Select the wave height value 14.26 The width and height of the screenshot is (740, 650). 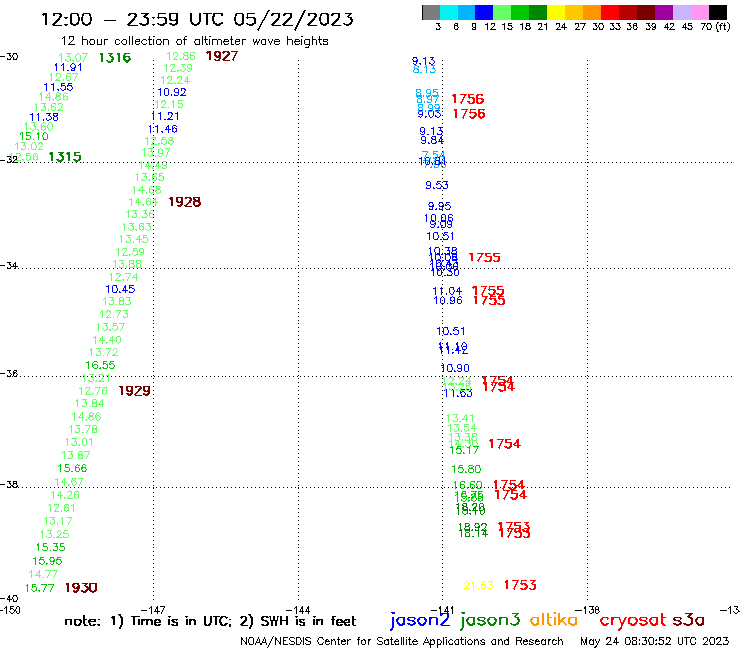(x=65, y=495)
